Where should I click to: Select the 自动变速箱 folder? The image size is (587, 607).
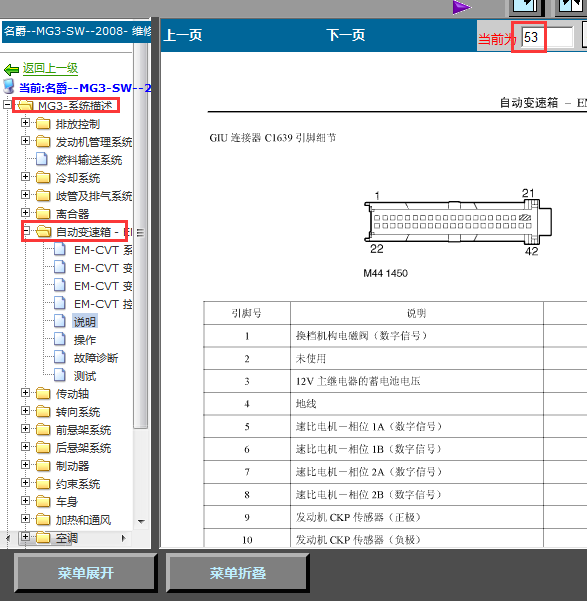(x=94, y=232)
